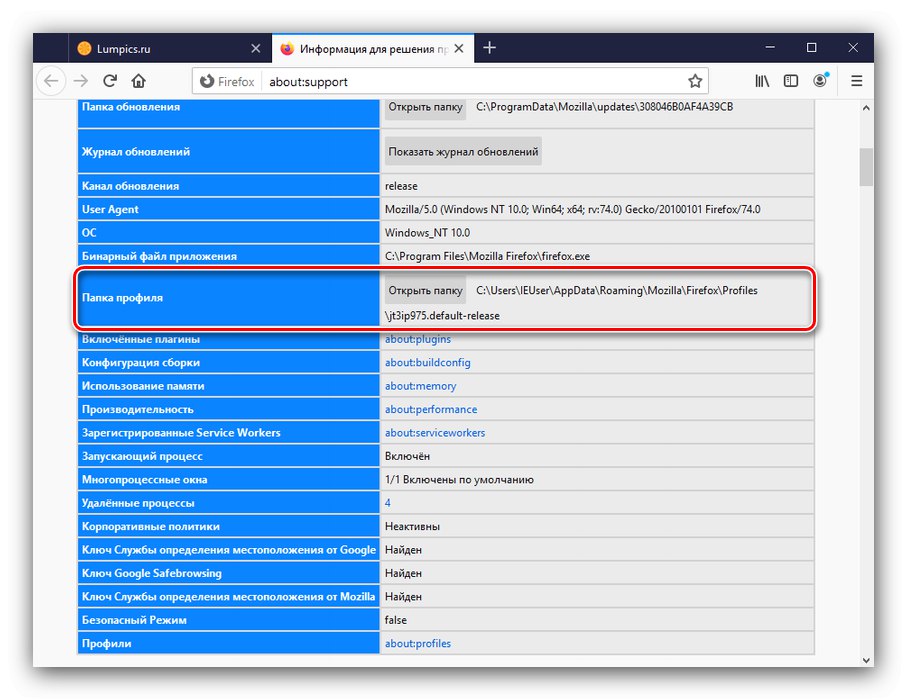This screenshot has height=700, width=907.
Task: Click the Неактивны value
Action: point(412,526)
